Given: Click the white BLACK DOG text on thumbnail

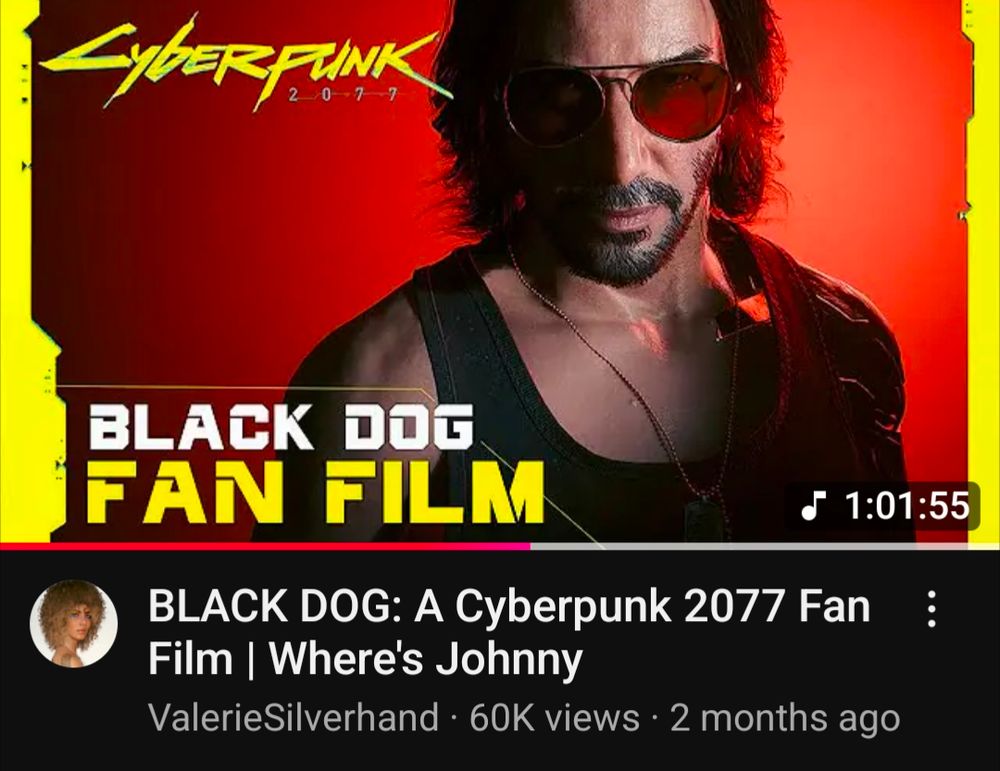Looking at the screenshot, I should [281, 425].
